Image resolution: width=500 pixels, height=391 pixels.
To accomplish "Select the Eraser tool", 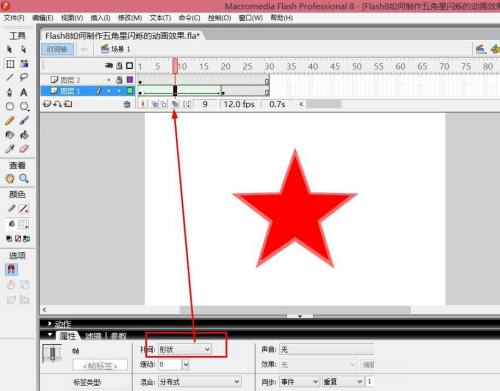I will tap(24, 149).
